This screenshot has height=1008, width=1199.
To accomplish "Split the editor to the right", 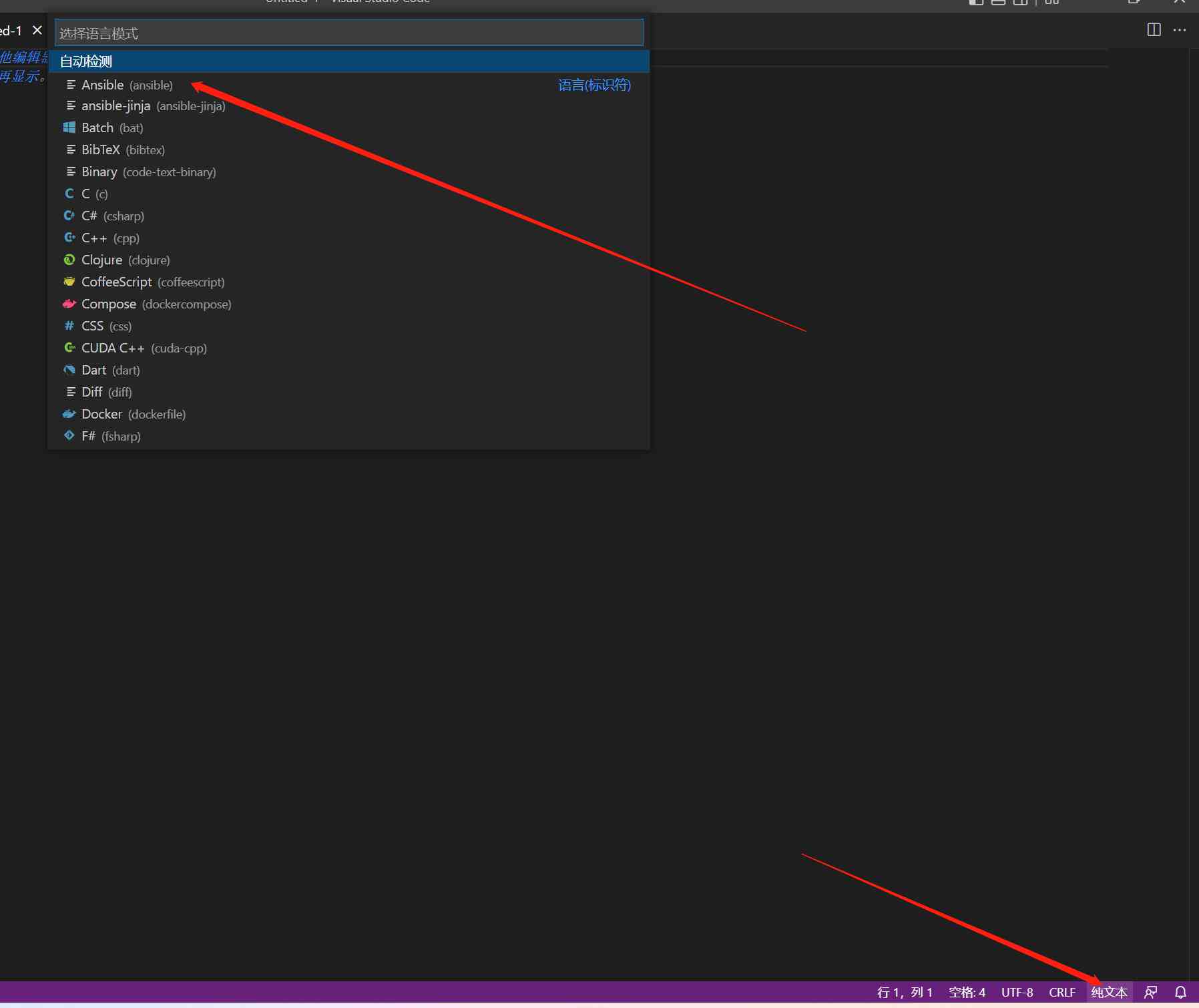I will (1154, 29).
